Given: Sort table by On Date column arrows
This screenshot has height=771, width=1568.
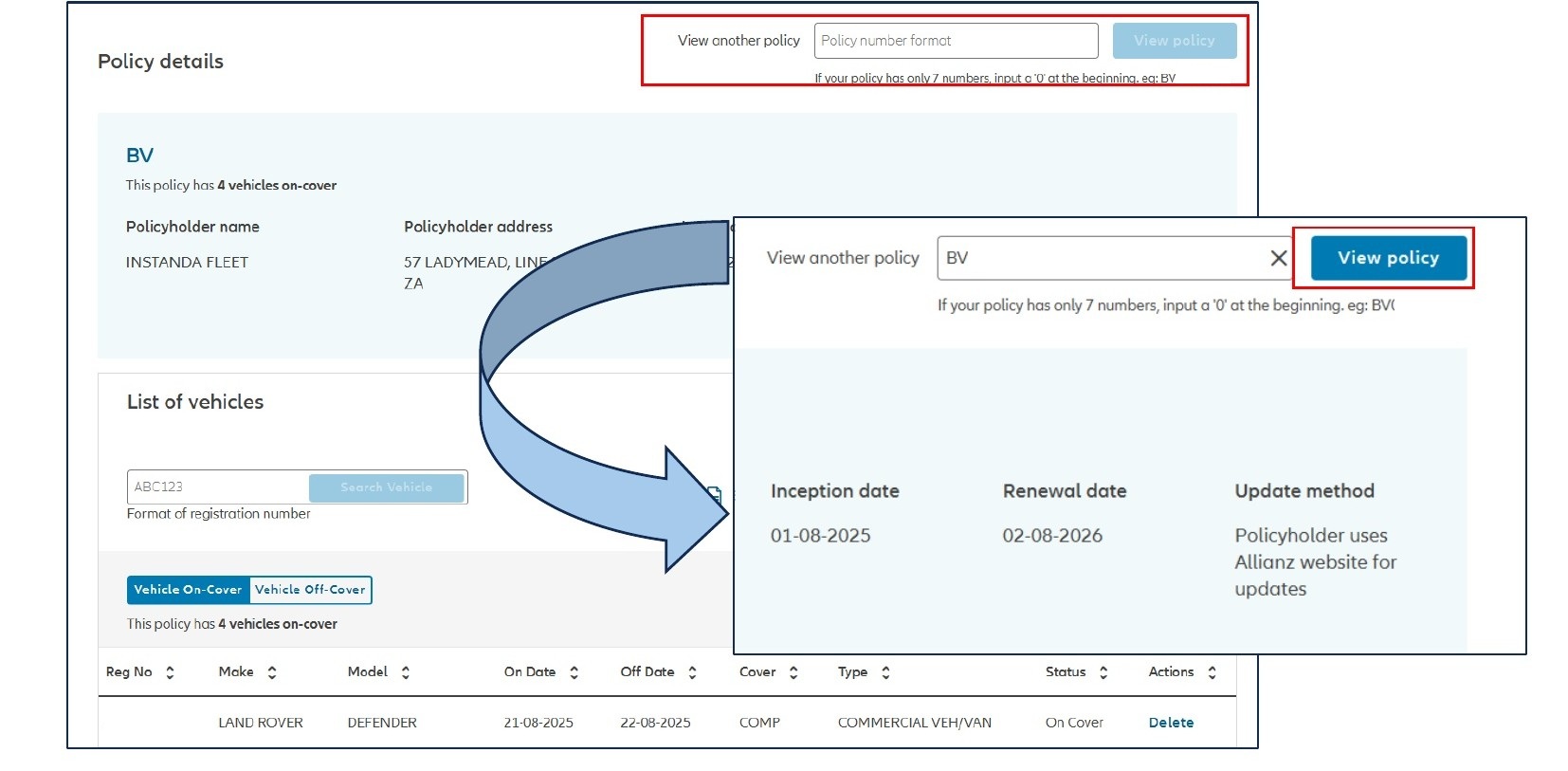Looking at the screenshot, I should click(574, 672).
